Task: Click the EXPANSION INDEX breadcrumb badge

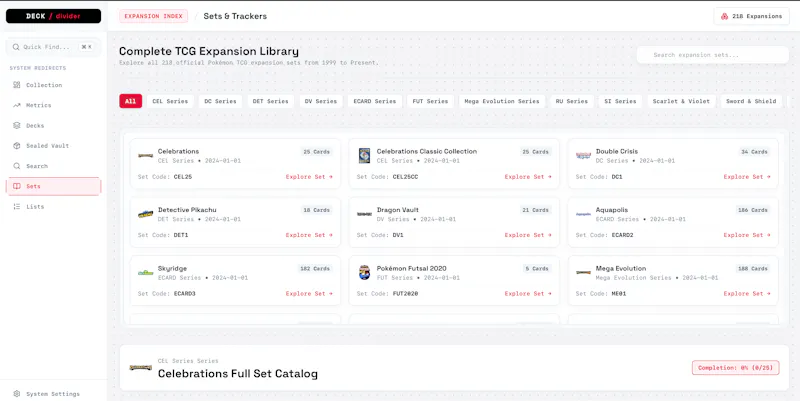Action: pos(154,16)
